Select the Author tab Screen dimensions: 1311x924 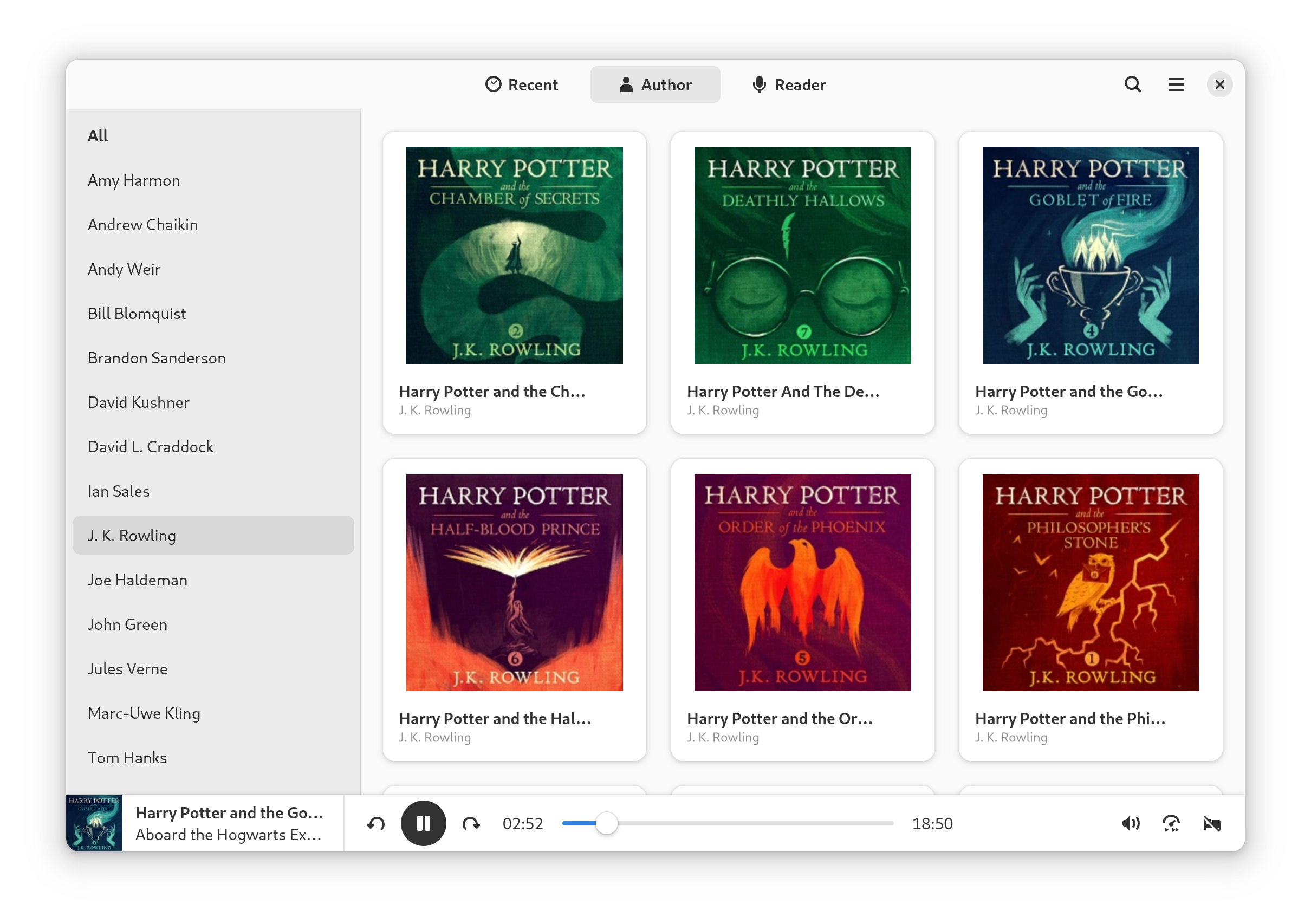click(x=655, y=84)
